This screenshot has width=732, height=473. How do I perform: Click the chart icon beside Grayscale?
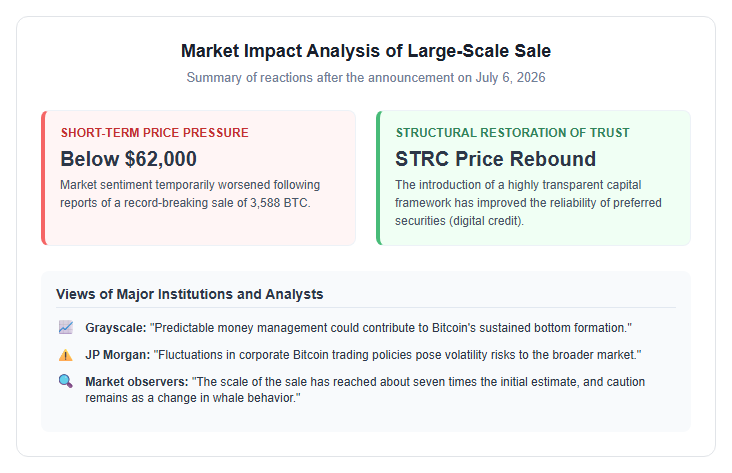click(66, 327)
